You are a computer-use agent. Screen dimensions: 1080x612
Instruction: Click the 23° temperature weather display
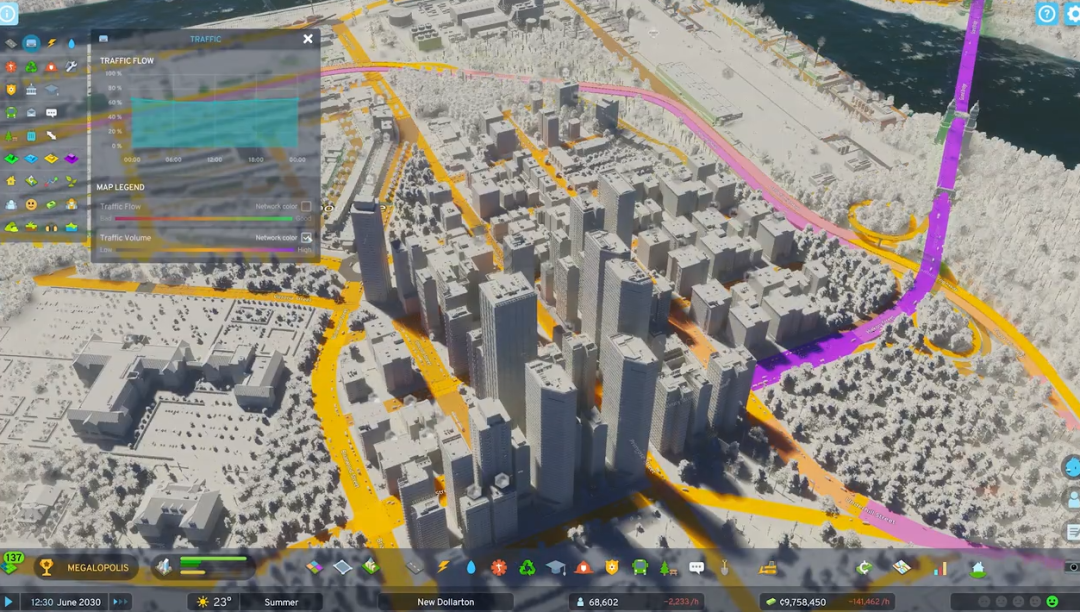pos(214,602)
